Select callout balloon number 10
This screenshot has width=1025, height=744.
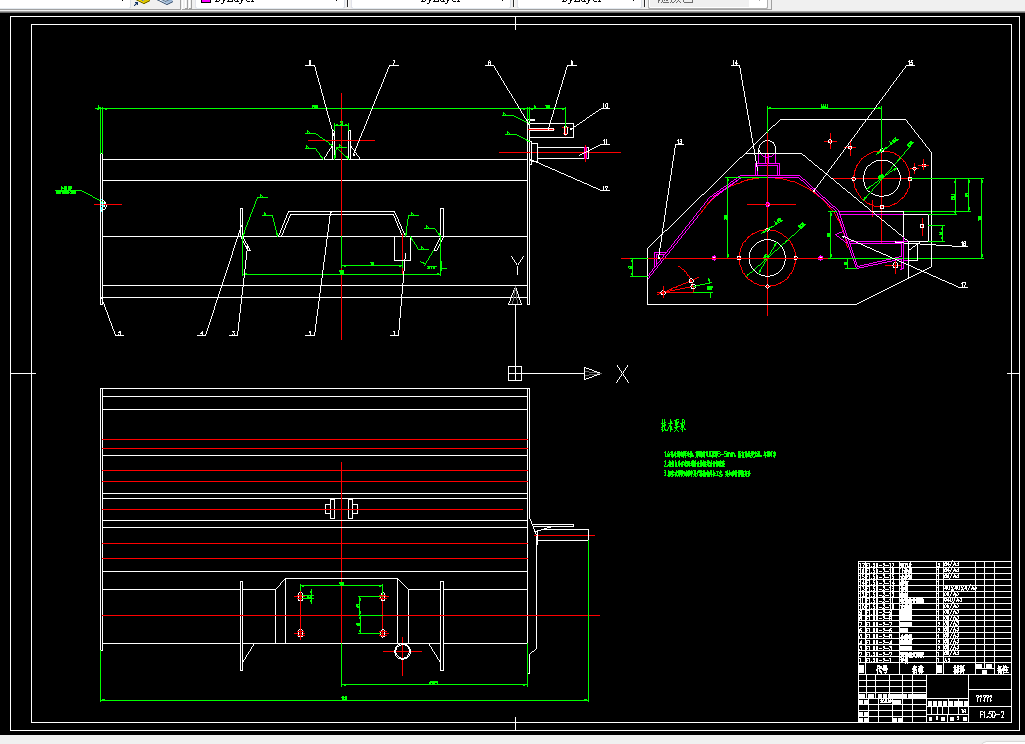(605, 105)
